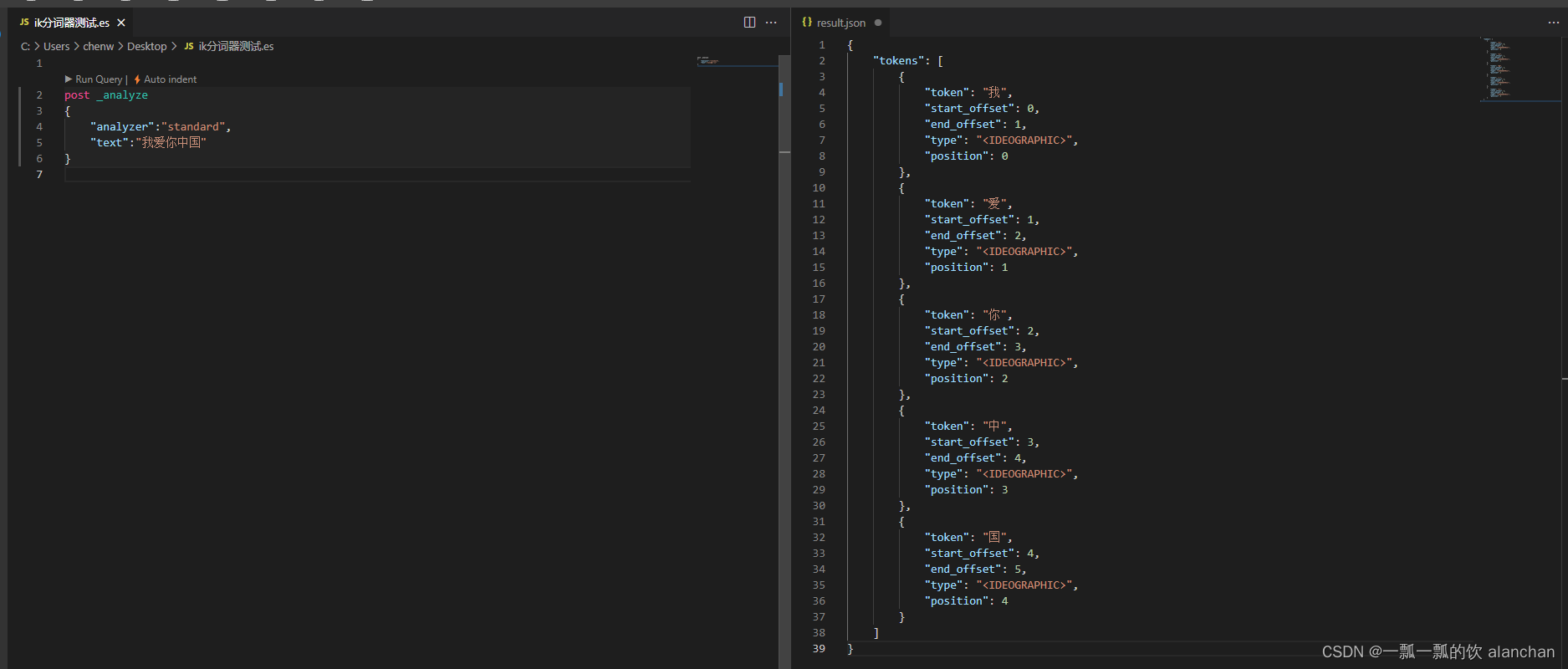Click "start_offset": 4 line
1568x669 pixels.
pos(982,554)
